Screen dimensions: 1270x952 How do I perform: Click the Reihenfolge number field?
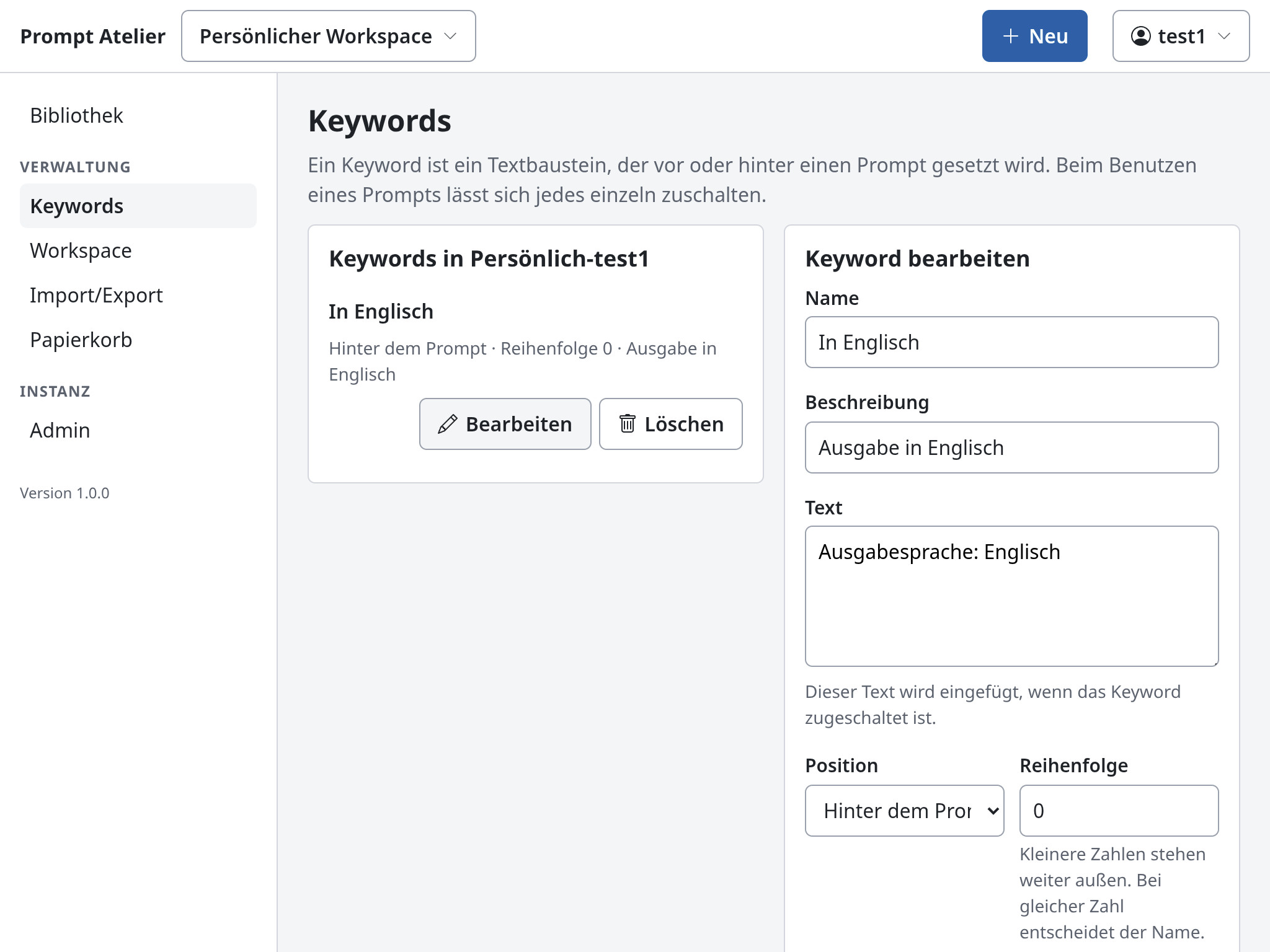(x=1119, y=811)
